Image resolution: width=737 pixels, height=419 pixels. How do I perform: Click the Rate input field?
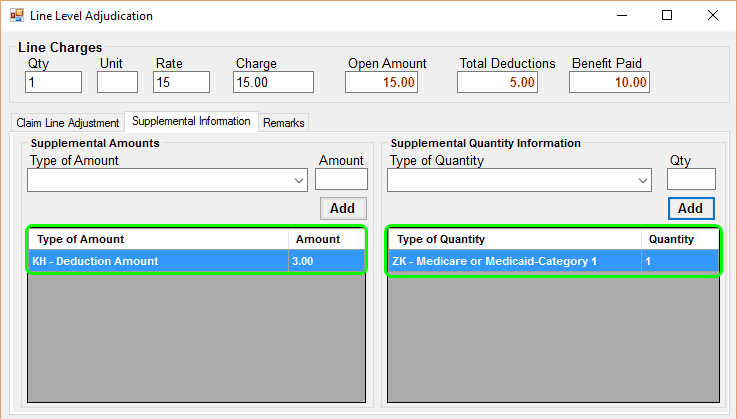pos(181,82)
